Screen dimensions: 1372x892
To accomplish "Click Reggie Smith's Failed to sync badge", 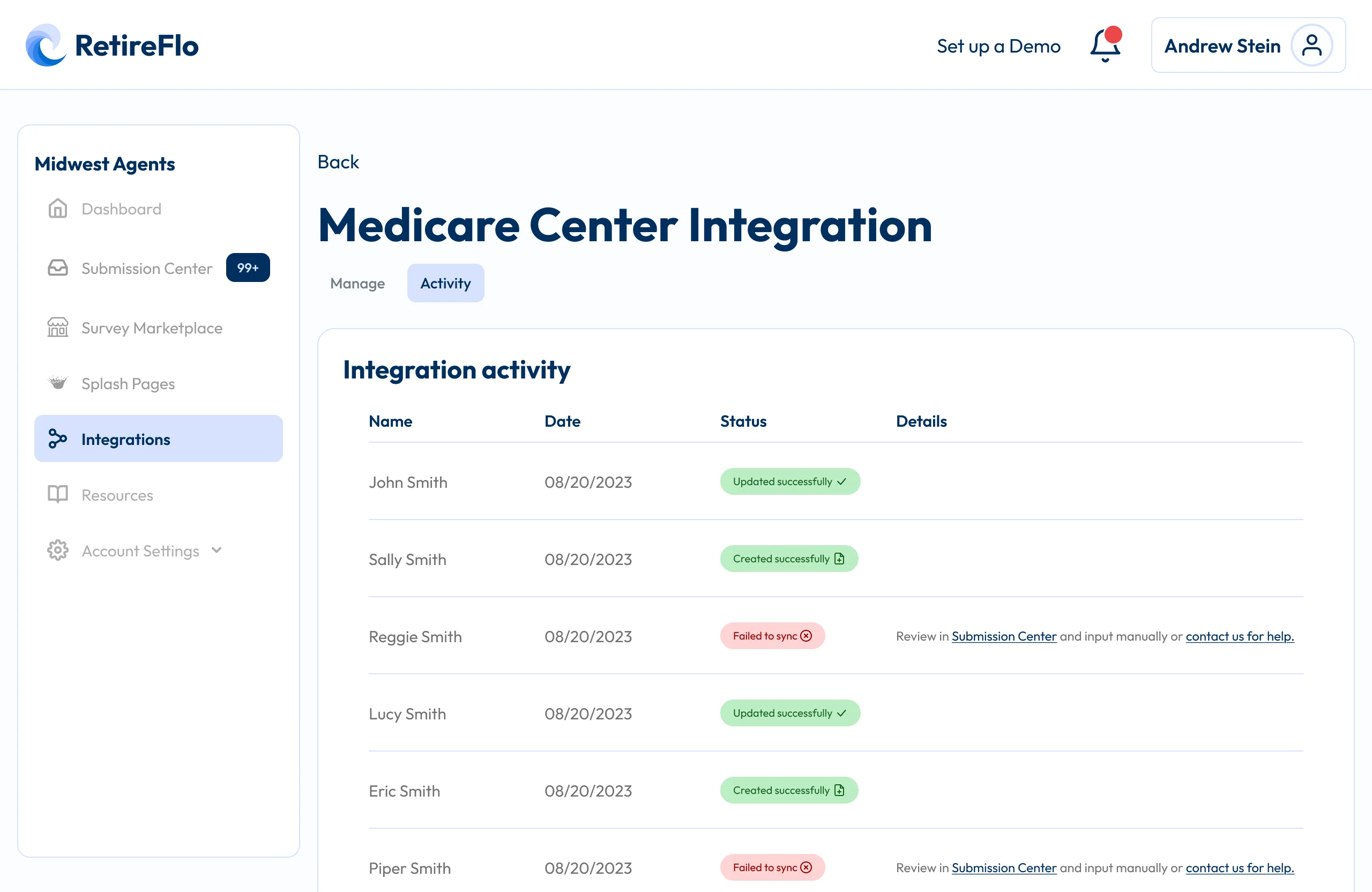I will pos(772,636).
